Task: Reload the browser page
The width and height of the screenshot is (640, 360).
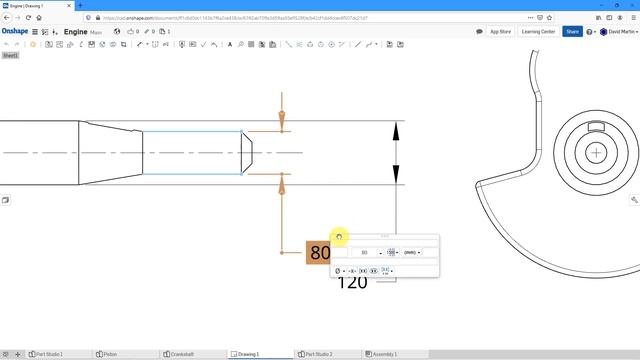Action: pyautogui.click(x=28, y=18)
